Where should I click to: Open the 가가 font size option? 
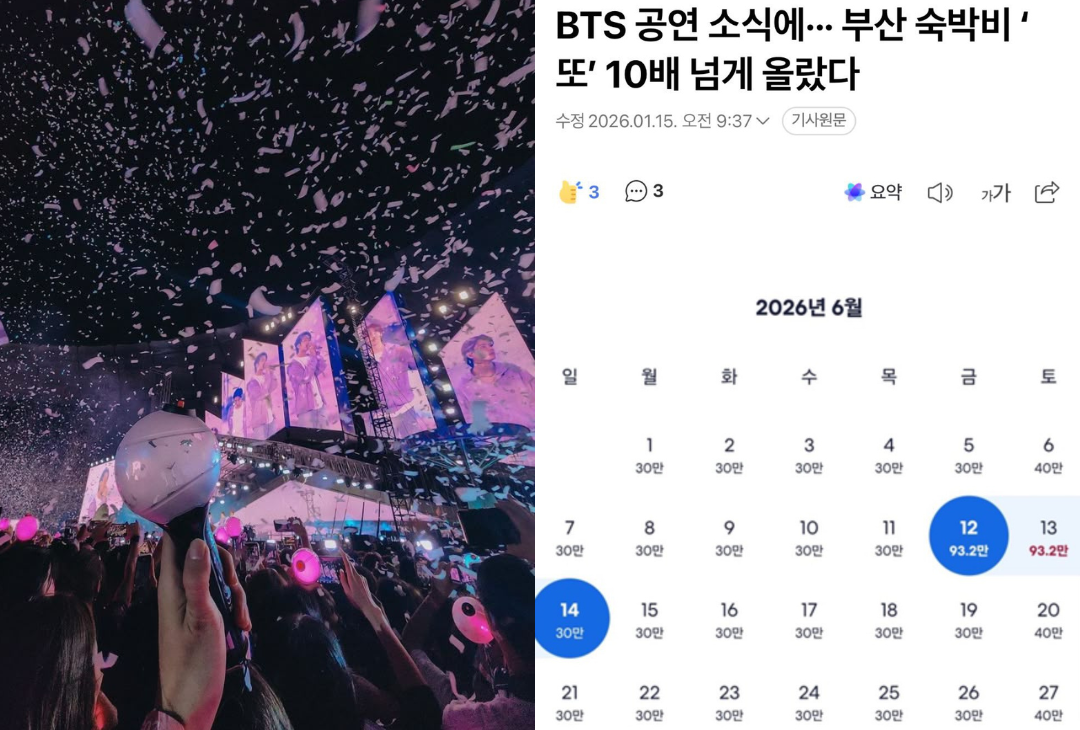pyautogui.click(x=995, y=193)
